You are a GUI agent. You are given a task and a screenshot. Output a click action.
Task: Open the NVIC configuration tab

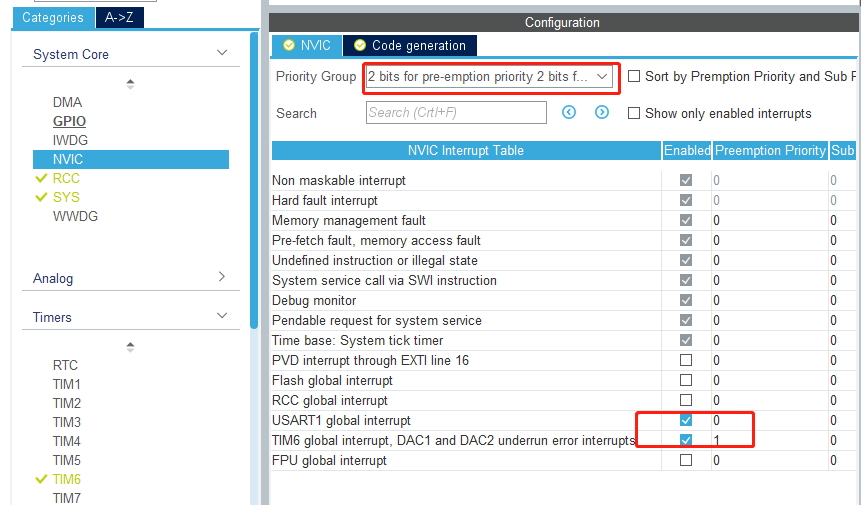(306, 46)
